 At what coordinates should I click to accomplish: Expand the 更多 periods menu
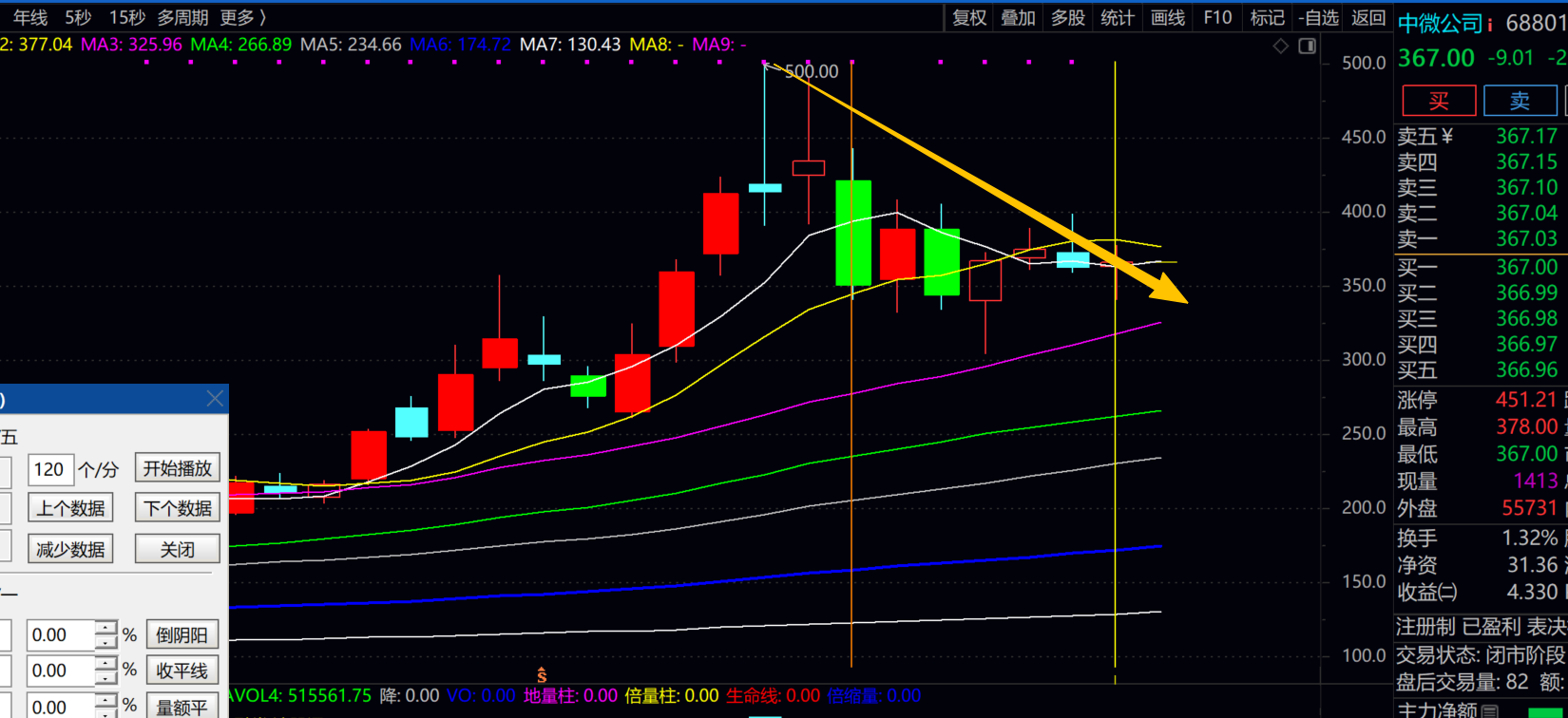(x=242, y=18)
